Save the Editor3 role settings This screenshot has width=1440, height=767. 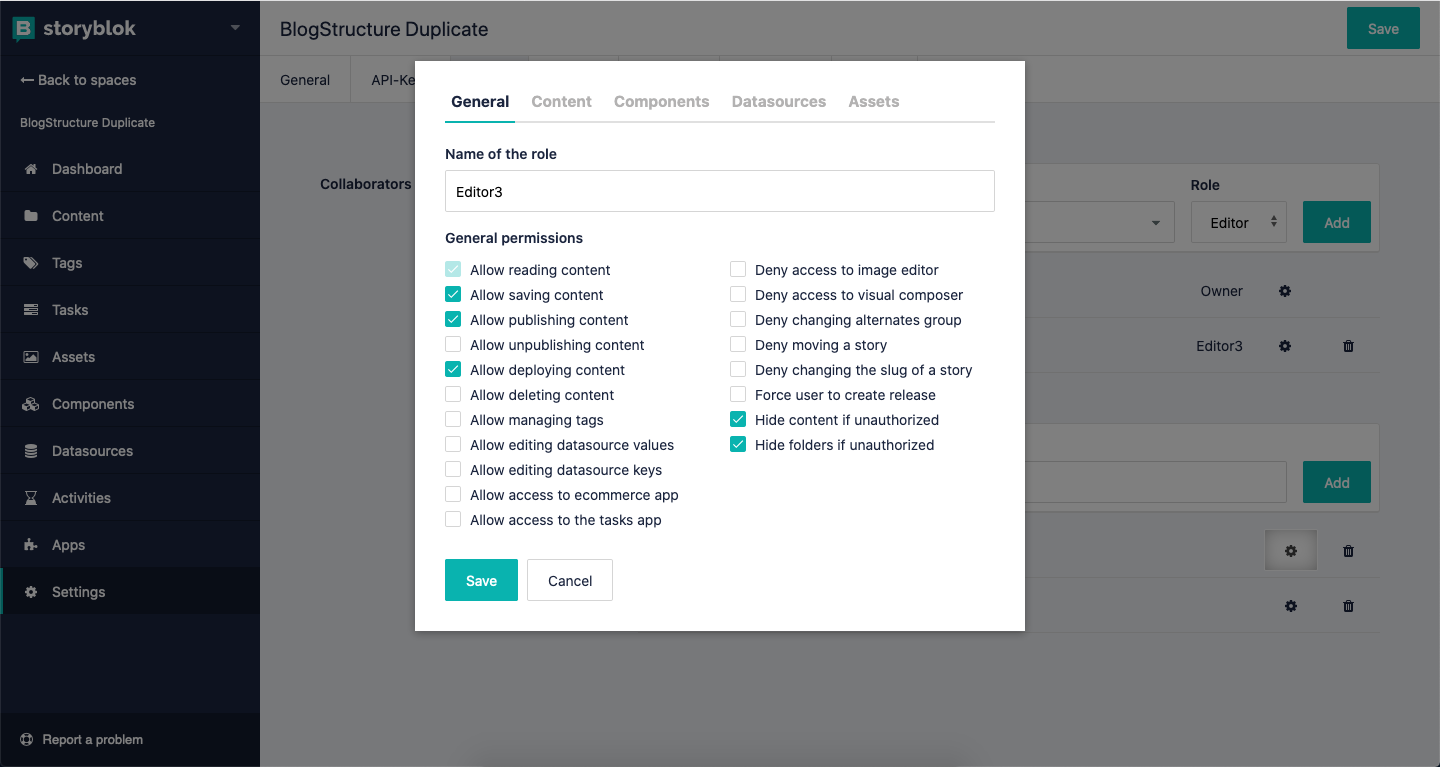481,580
